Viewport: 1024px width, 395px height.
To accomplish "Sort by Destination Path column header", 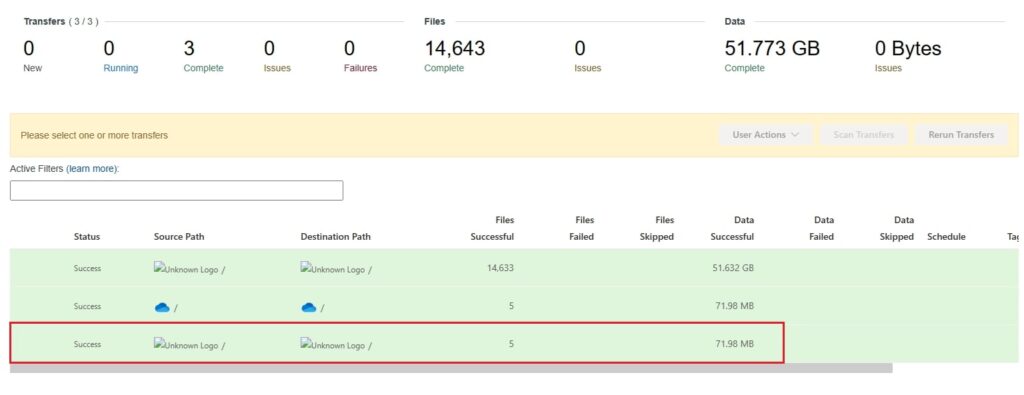I will 335,237.
